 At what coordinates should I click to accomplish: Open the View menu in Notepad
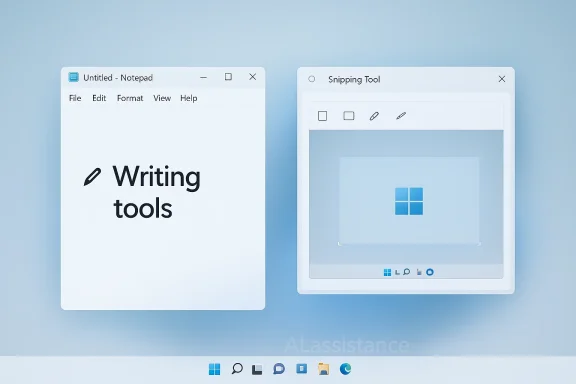click(162, 98)
